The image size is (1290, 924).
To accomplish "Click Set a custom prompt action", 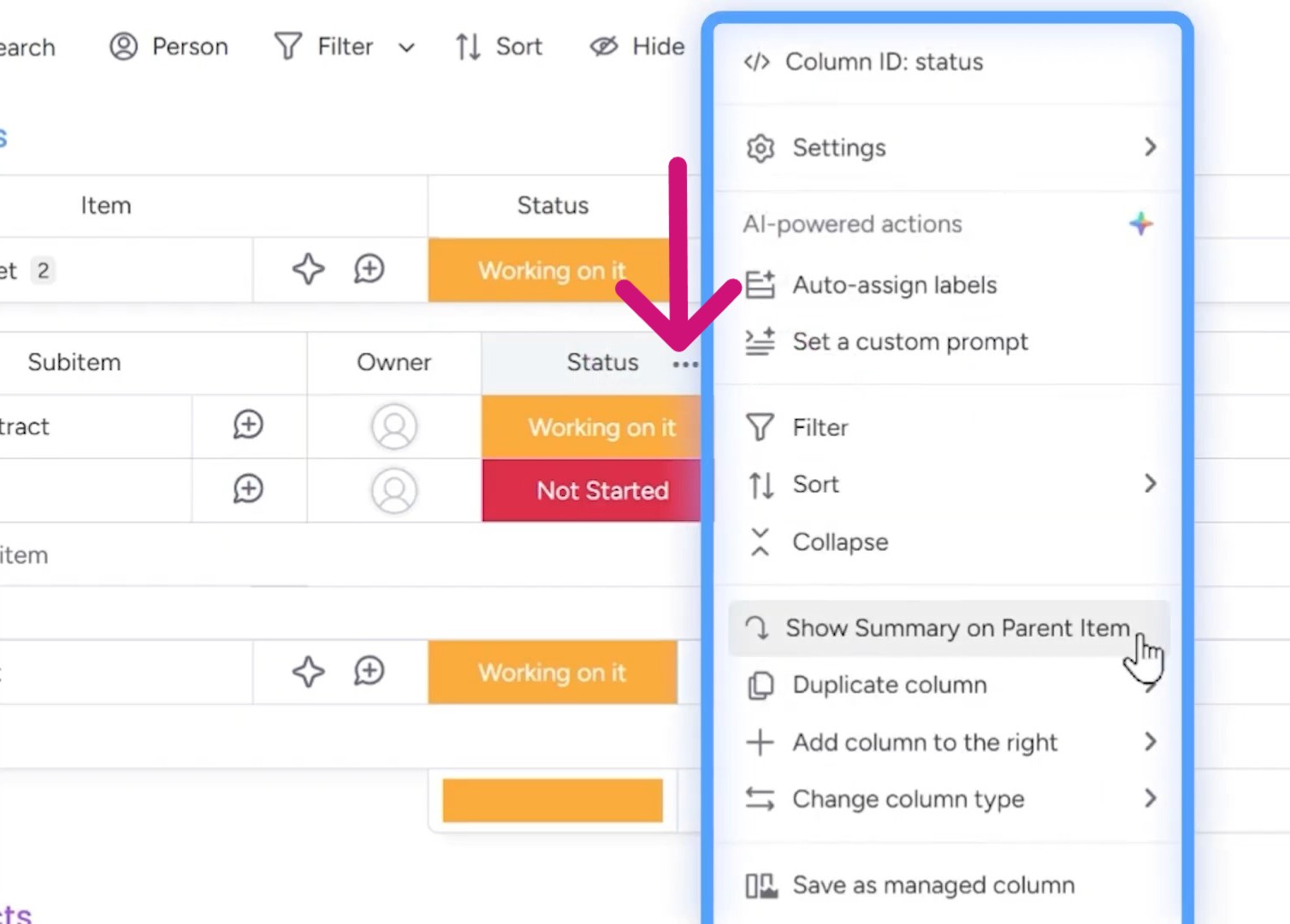I will coord(910,341).
